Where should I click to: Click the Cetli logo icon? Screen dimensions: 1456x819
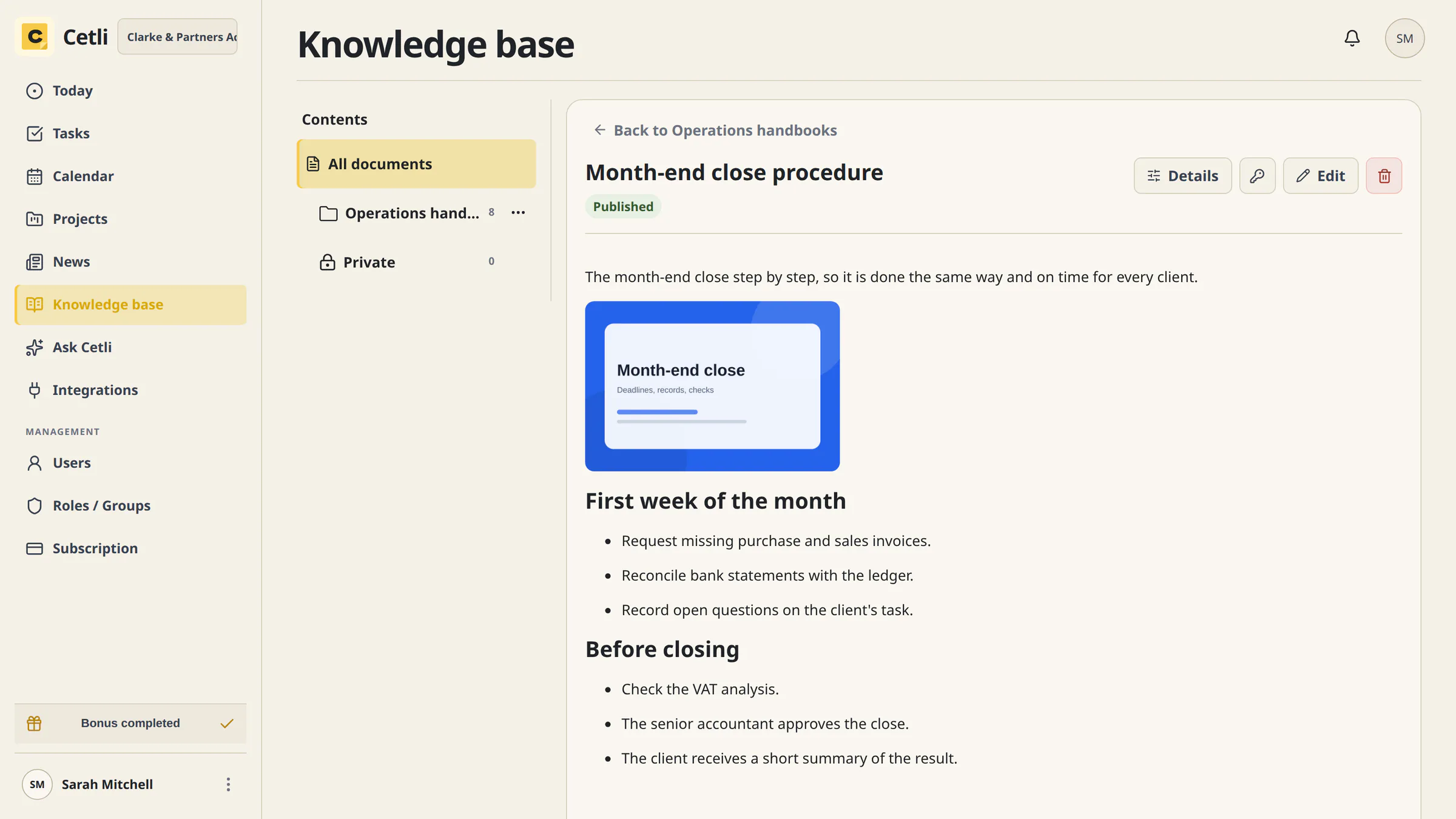click(35, 37)
